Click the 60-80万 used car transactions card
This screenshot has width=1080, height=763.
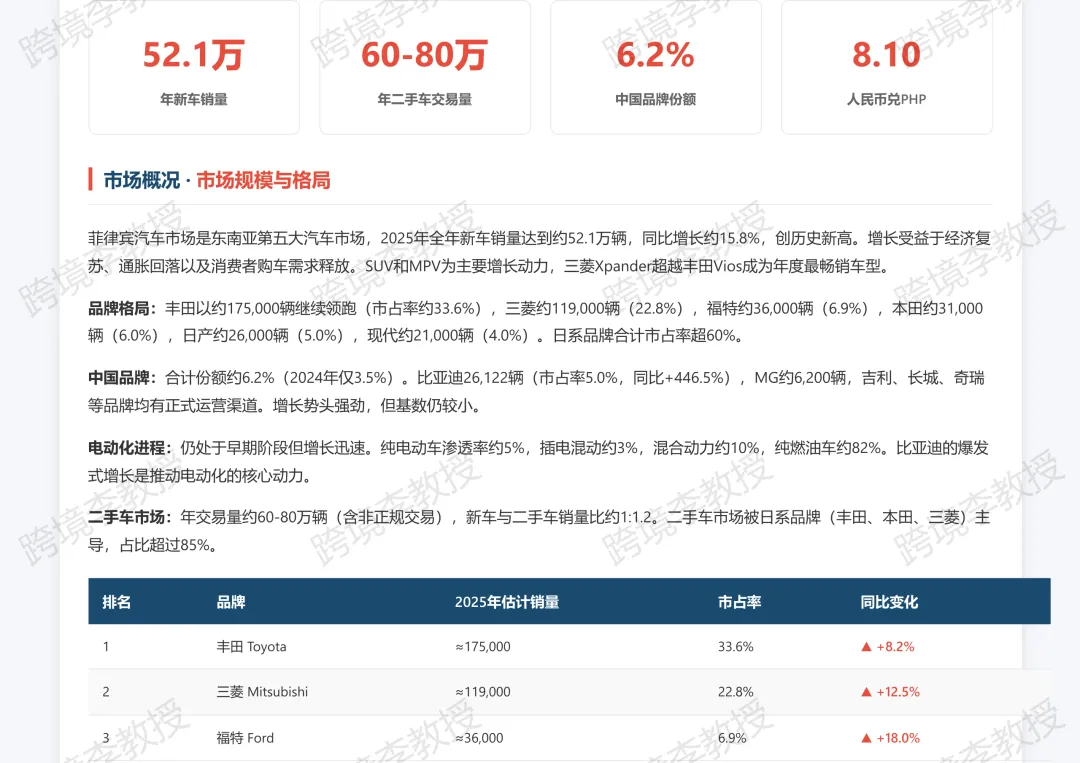tap(425, 67)
